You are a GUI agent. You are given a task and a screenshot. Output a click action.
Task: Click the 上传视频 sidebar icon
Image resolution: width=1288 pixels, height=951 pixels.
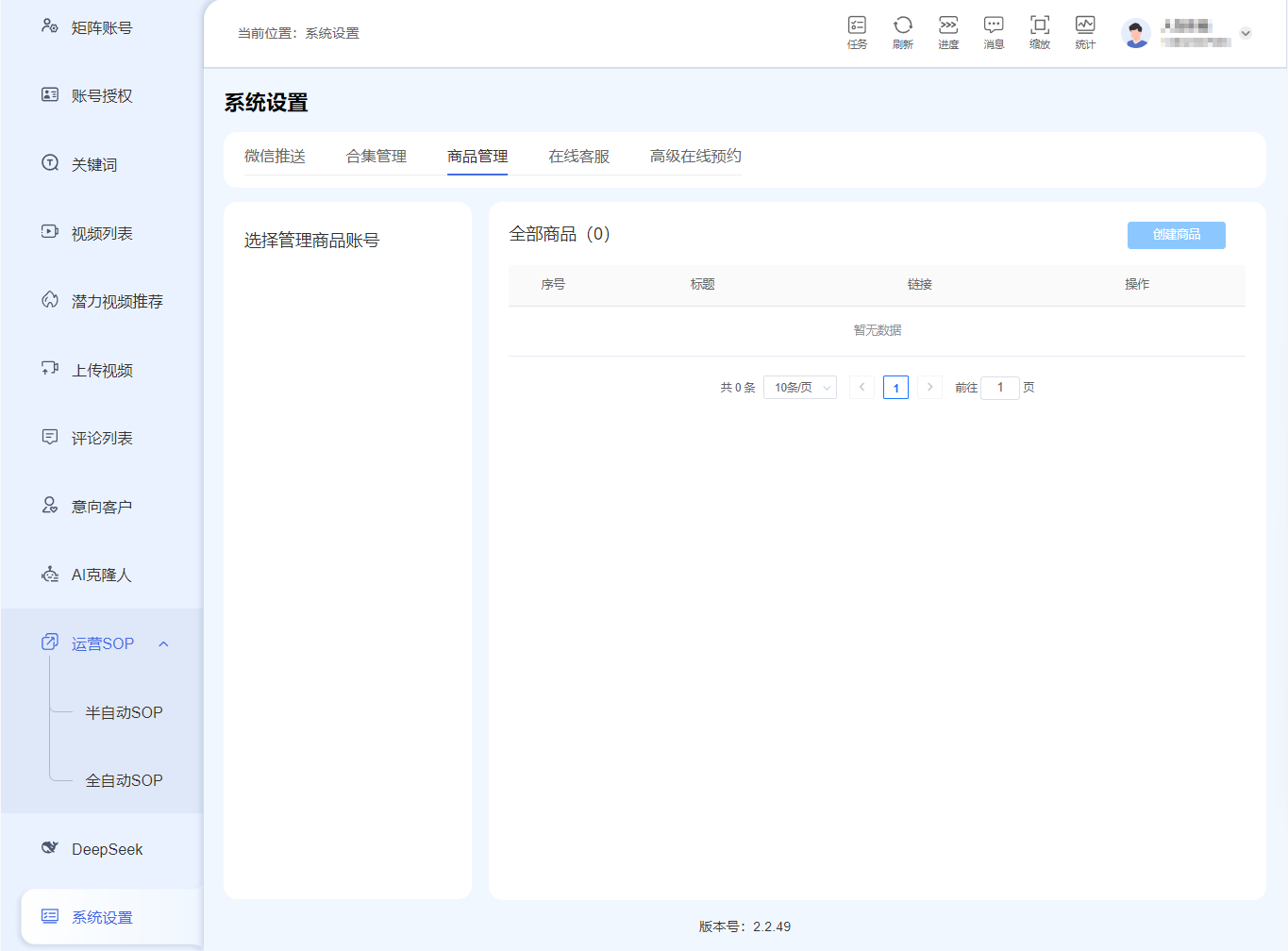click(x=50, y=369)
